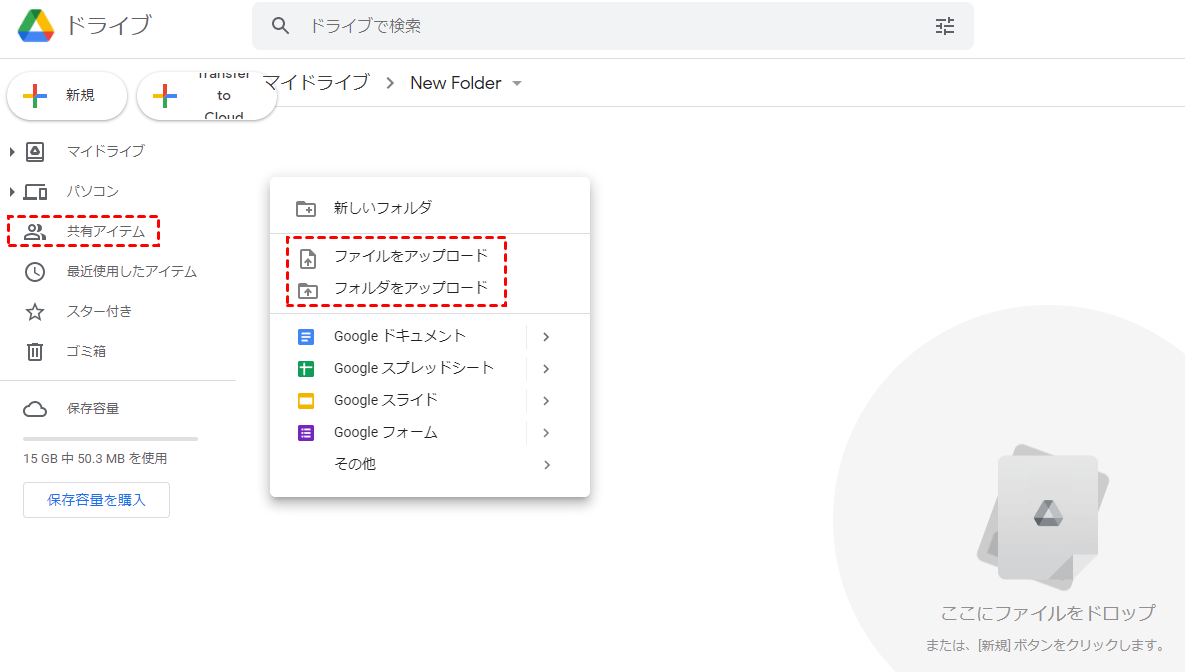Open search options filter icon

point(945,26)
